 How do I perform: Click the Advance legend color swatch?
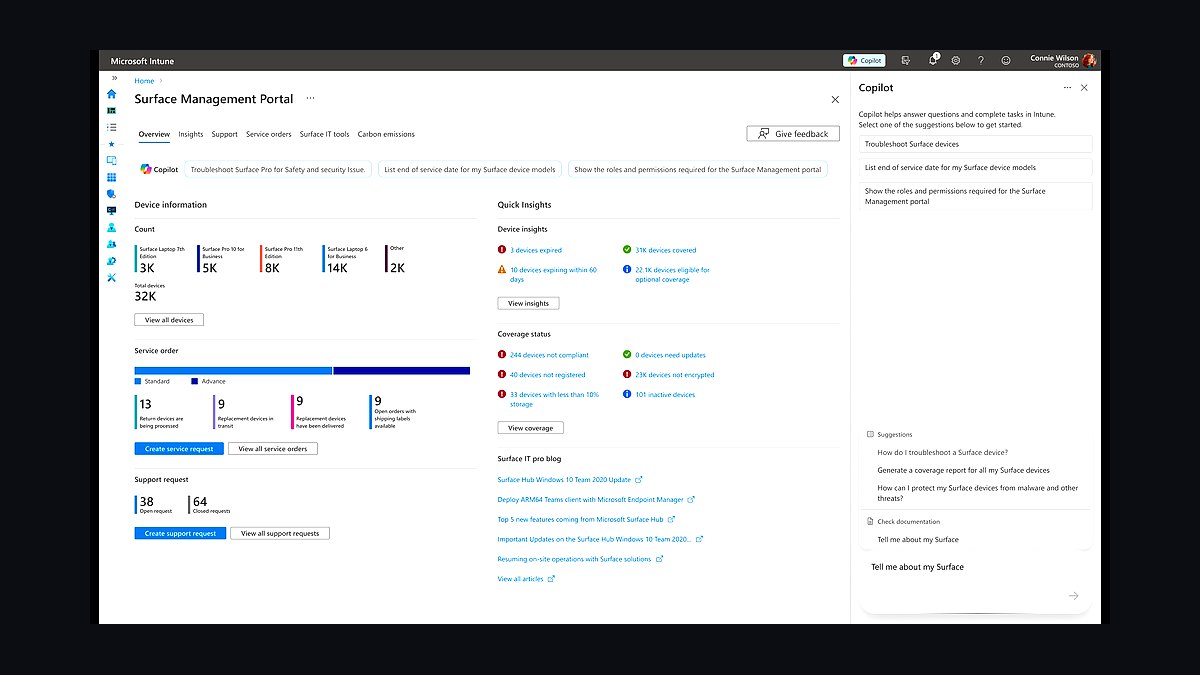click(x=195, y=381)
